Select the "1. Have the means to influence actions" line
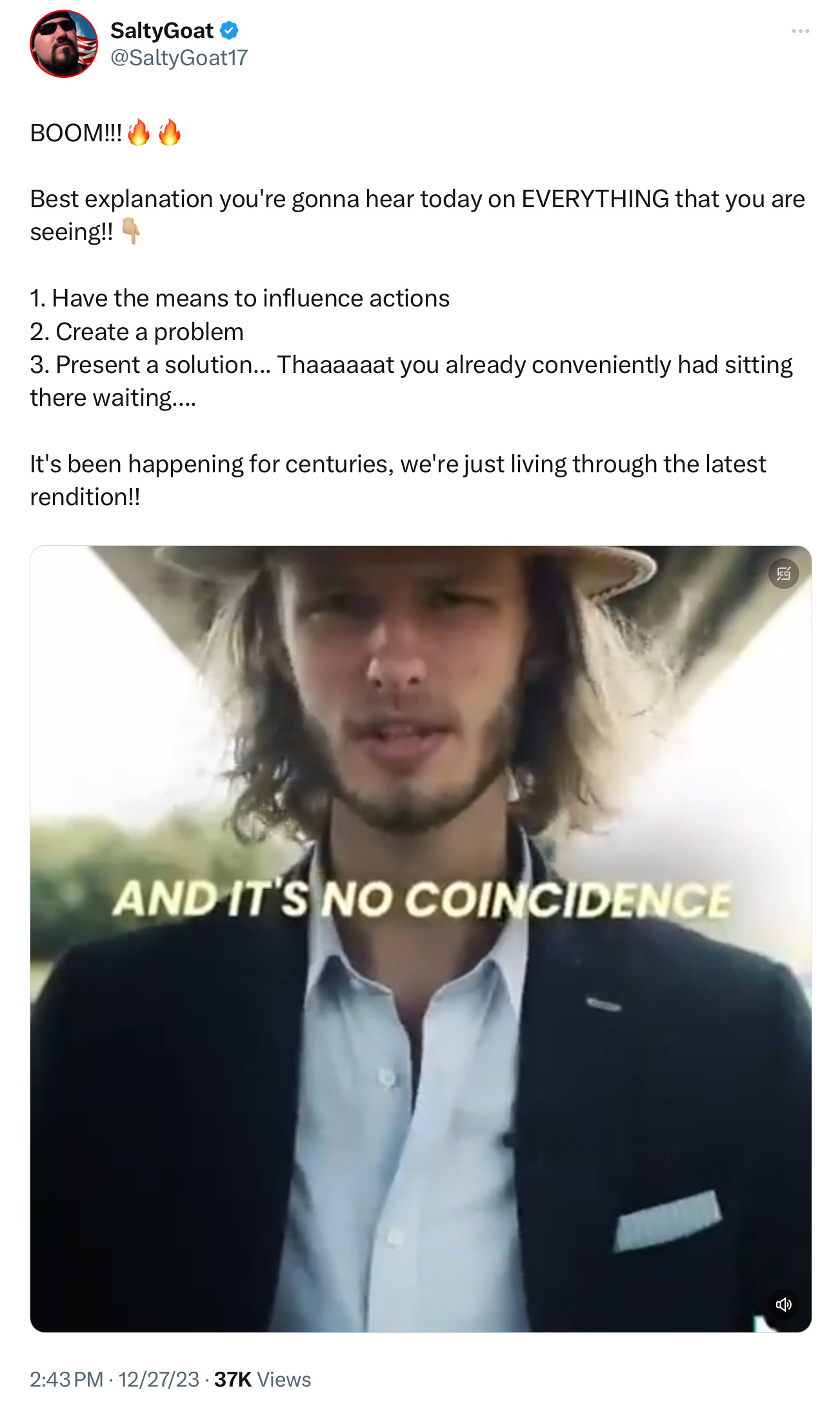The width and height of the screenshot is (840, 1404). [x=240, y=298]
